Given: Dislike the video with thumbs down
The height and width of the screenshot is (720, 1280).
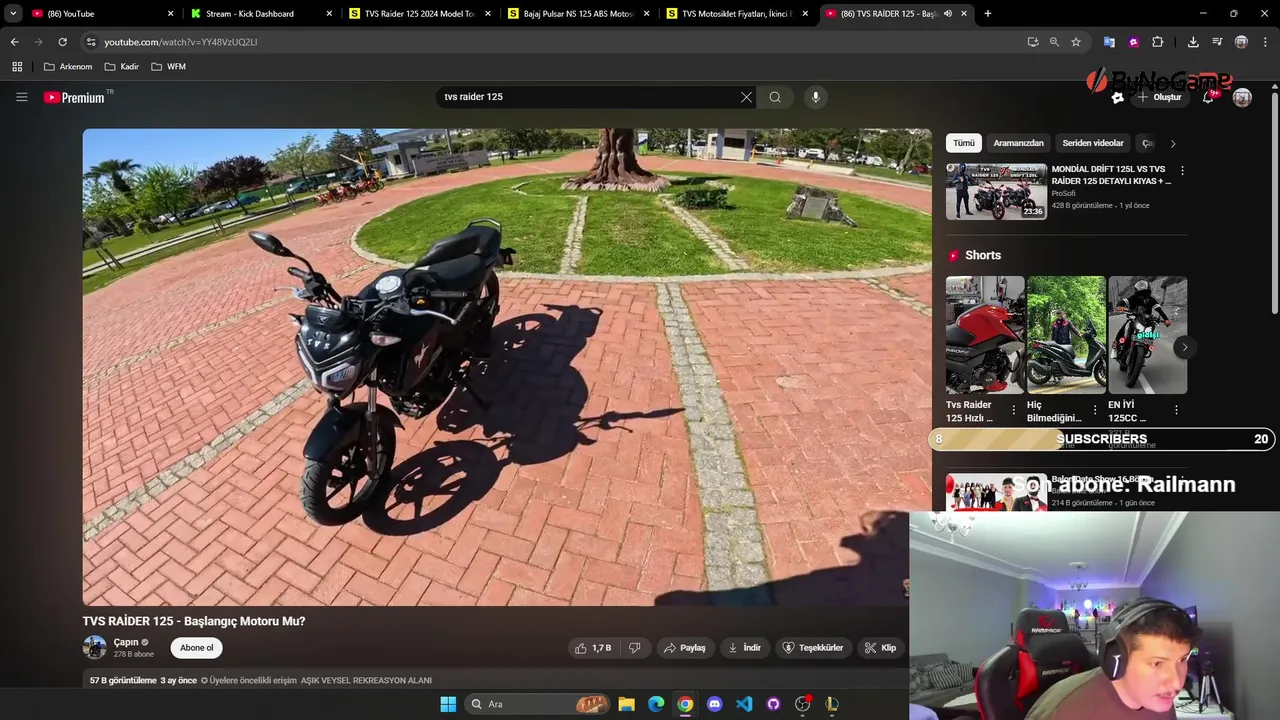Looking at the screenshot, I should click(634, 648).
